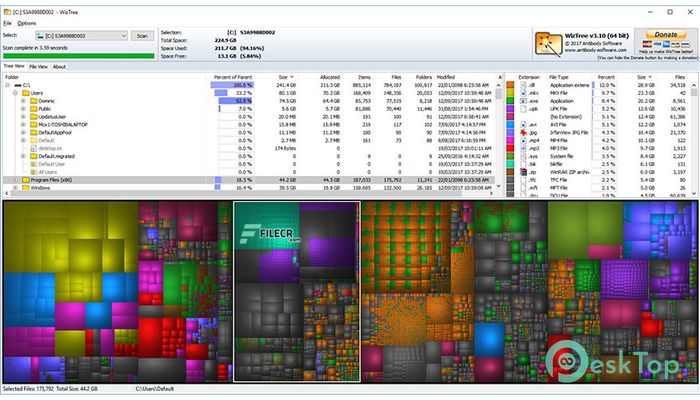Click the Program Files (x86) folder icon

pos(25,180)
